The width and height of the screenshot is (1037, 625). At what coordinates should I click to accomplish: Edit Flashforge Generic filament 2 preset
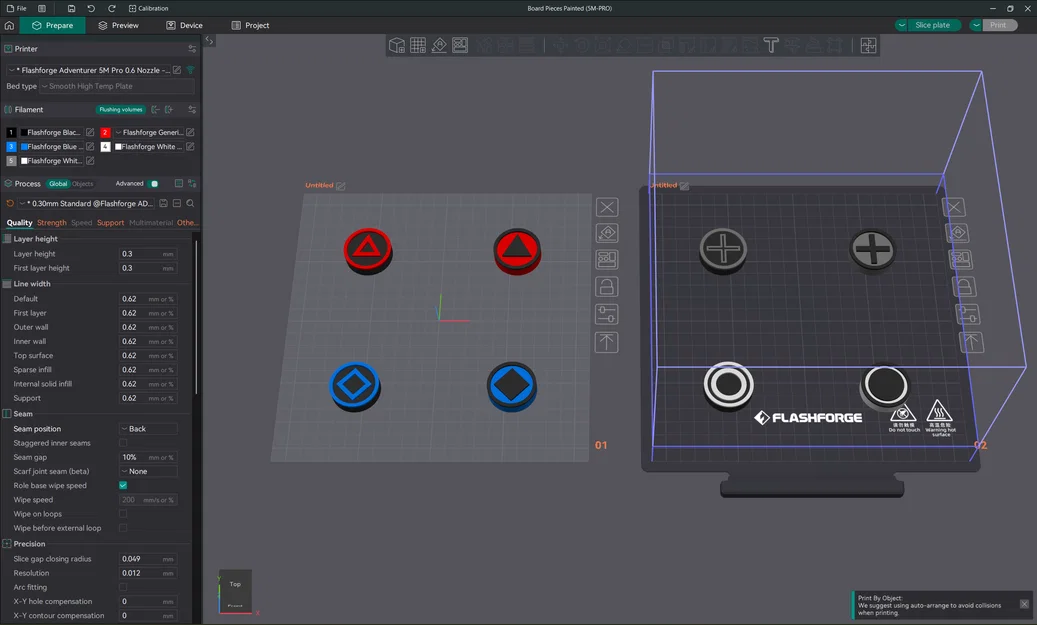pos(190,132)
